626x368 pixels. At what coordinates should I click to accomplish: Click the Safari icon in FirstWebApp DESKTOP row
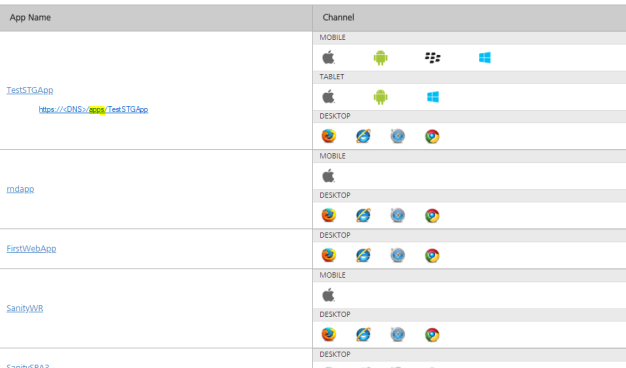pos(398,255)
